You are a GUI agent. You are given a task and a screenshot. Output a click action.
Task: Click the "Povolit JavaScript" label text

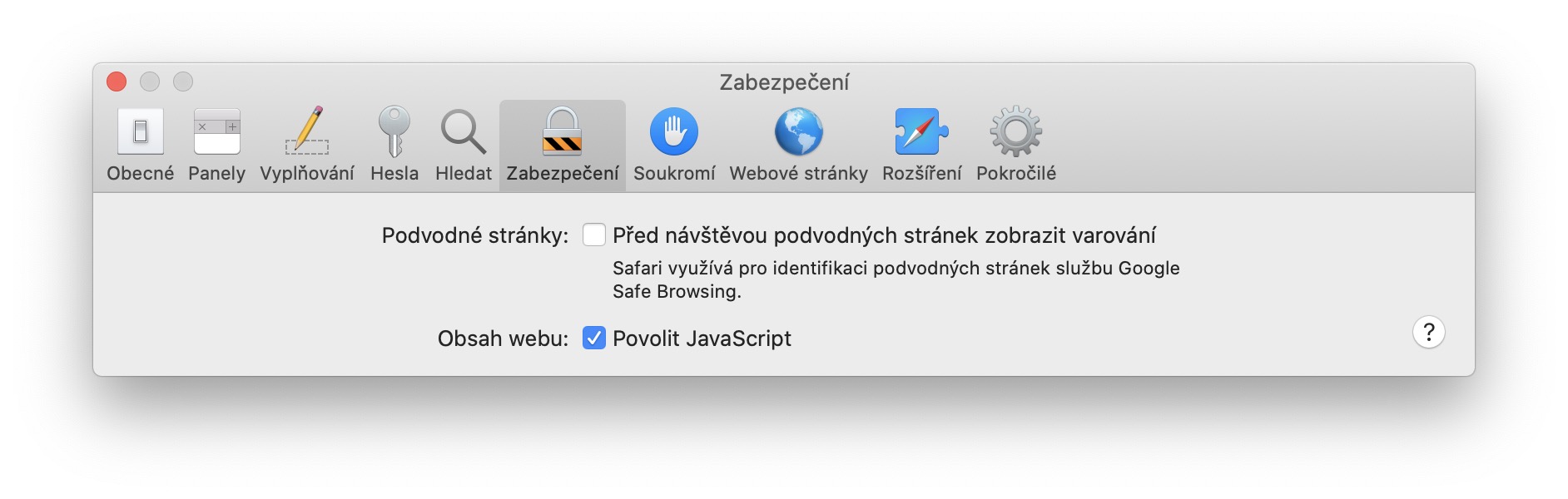click(702, 338)
